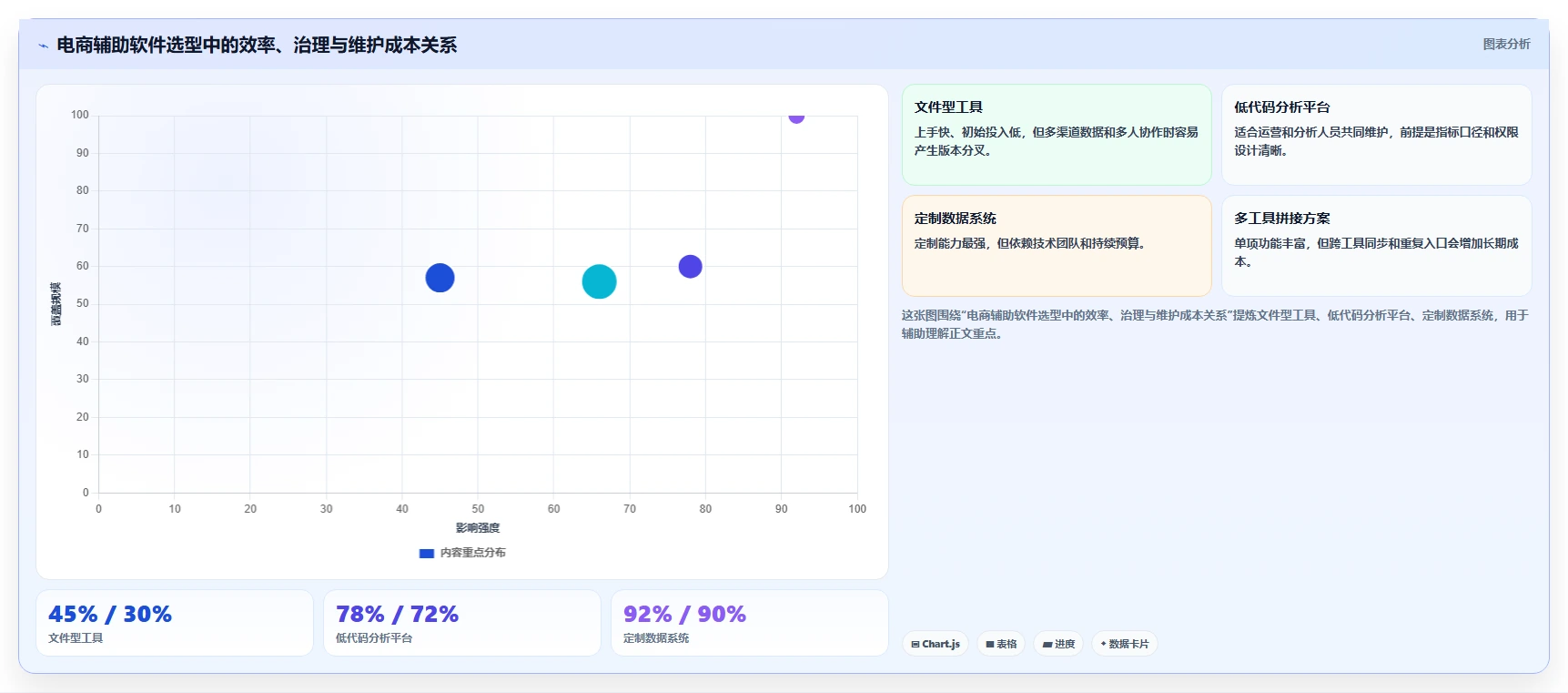This screenshot has height=693, width=1568.
Task: Open the 多工具拼接方案 card
Action: (1376, 246)
